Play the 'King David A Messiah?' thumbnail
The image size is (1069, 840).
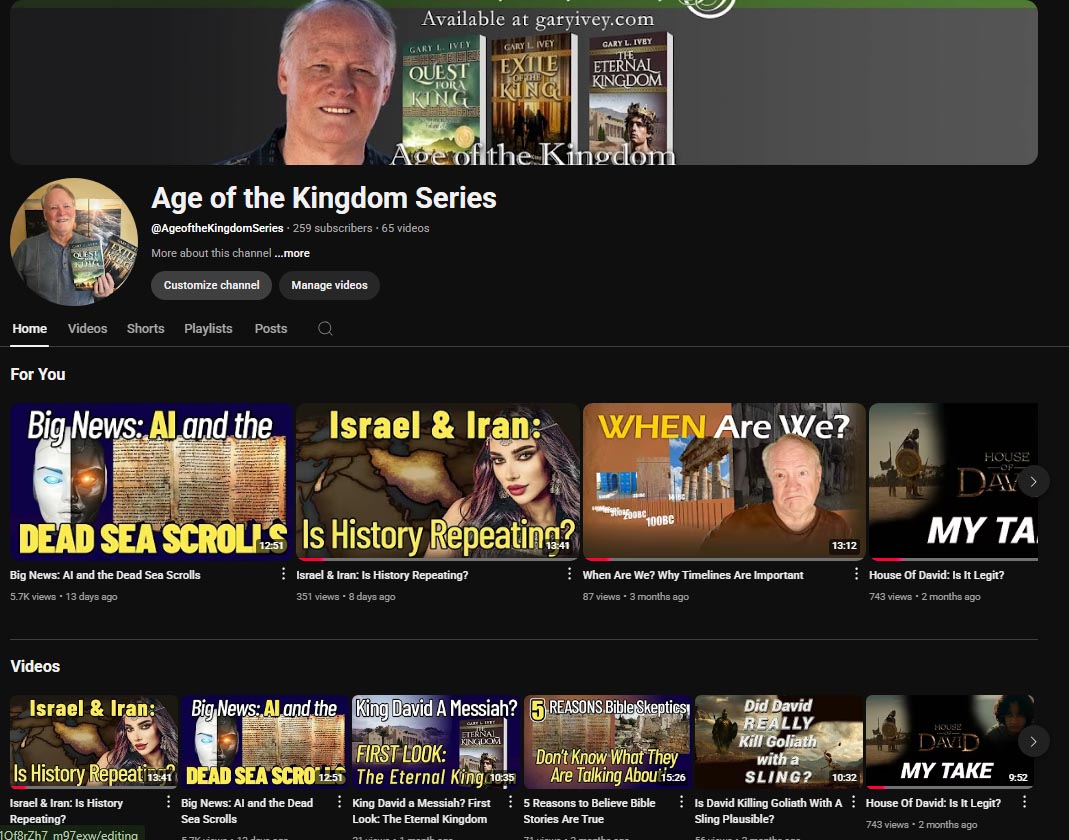click(x=436, y=741)
